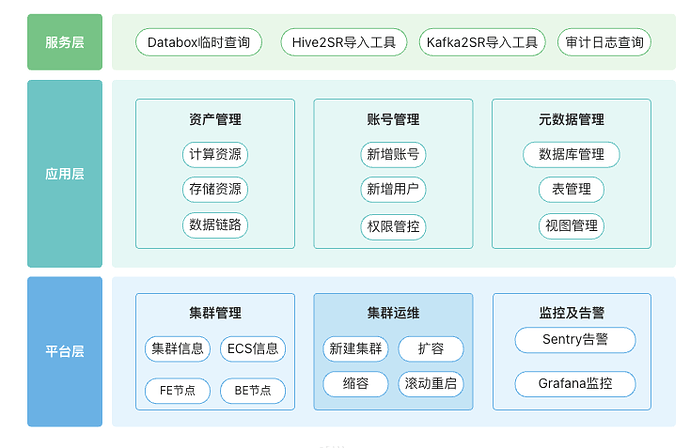Click the 数据链路 pill

(x=215, y=225)
